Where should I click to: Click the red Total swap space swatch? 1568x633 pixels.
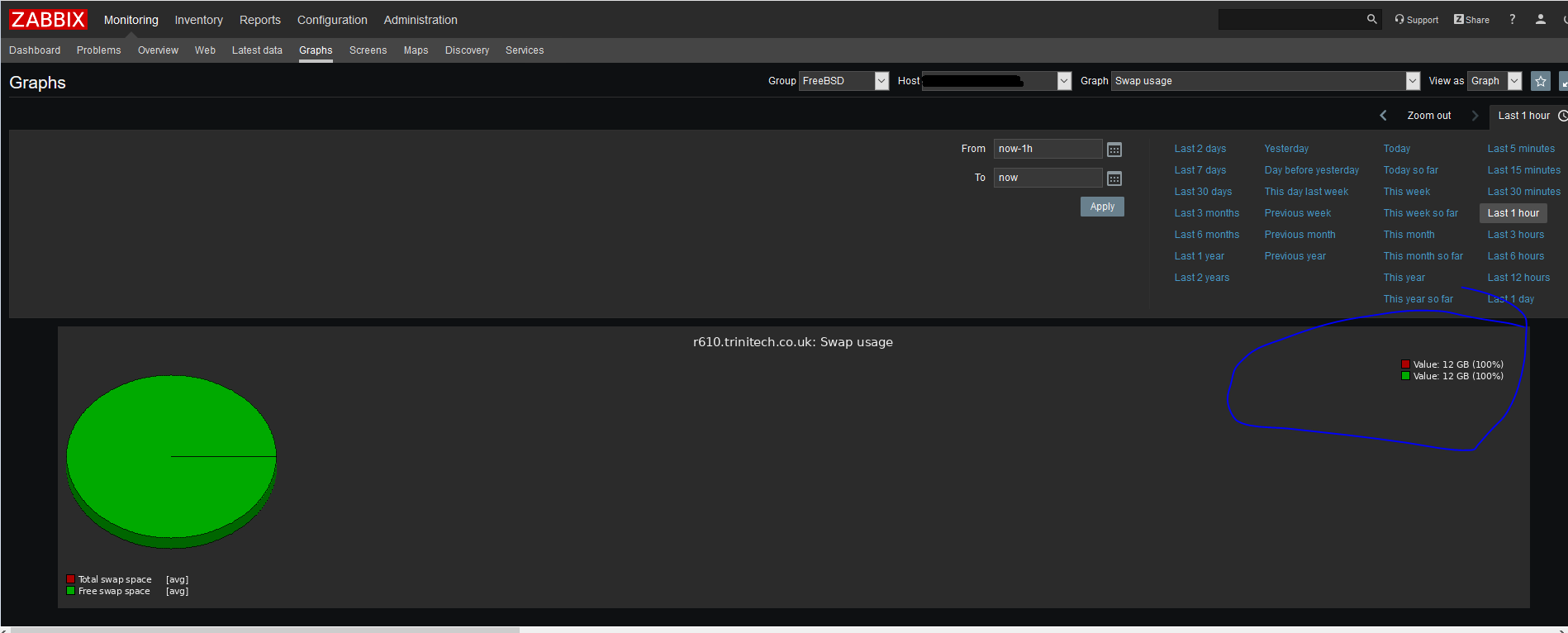(71, 579)
